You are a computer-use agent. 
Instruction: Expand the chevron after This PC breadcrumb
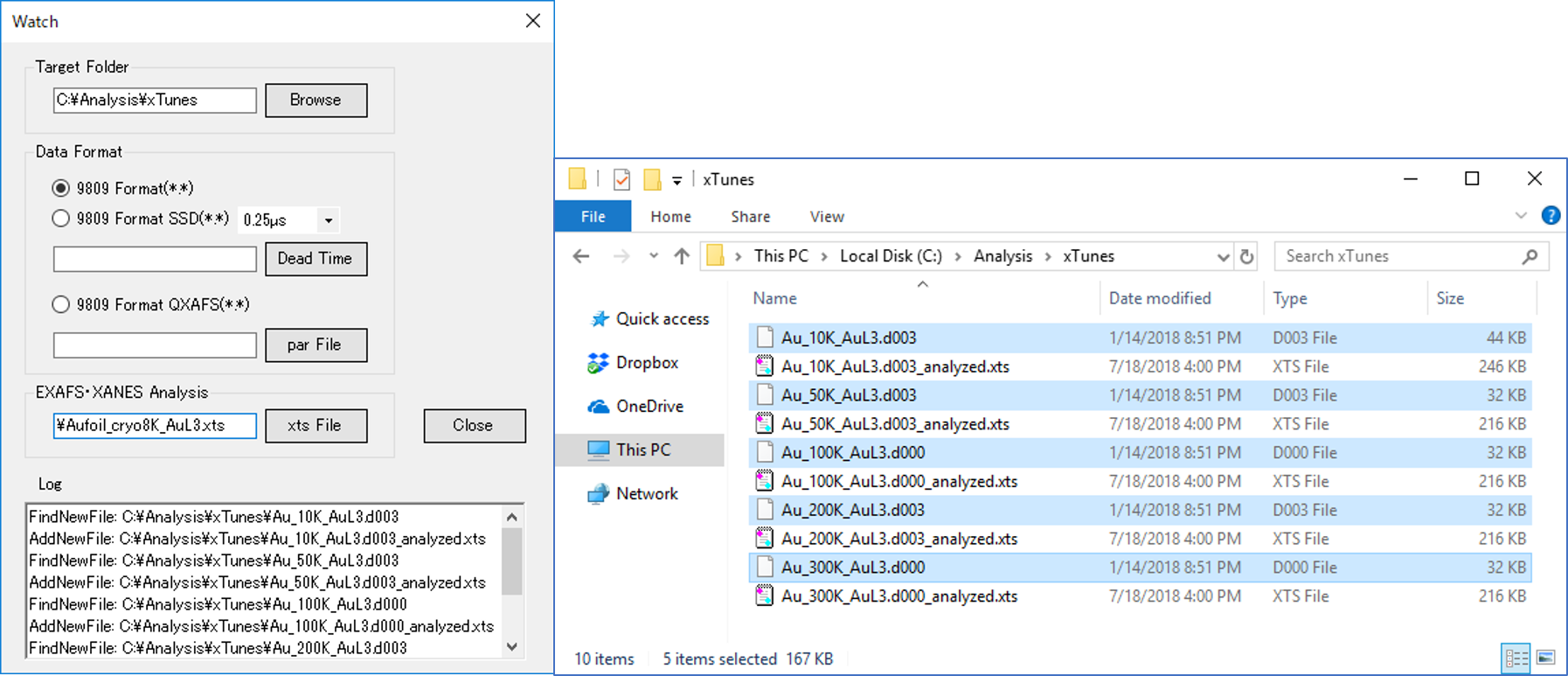(x=823, y=256)
